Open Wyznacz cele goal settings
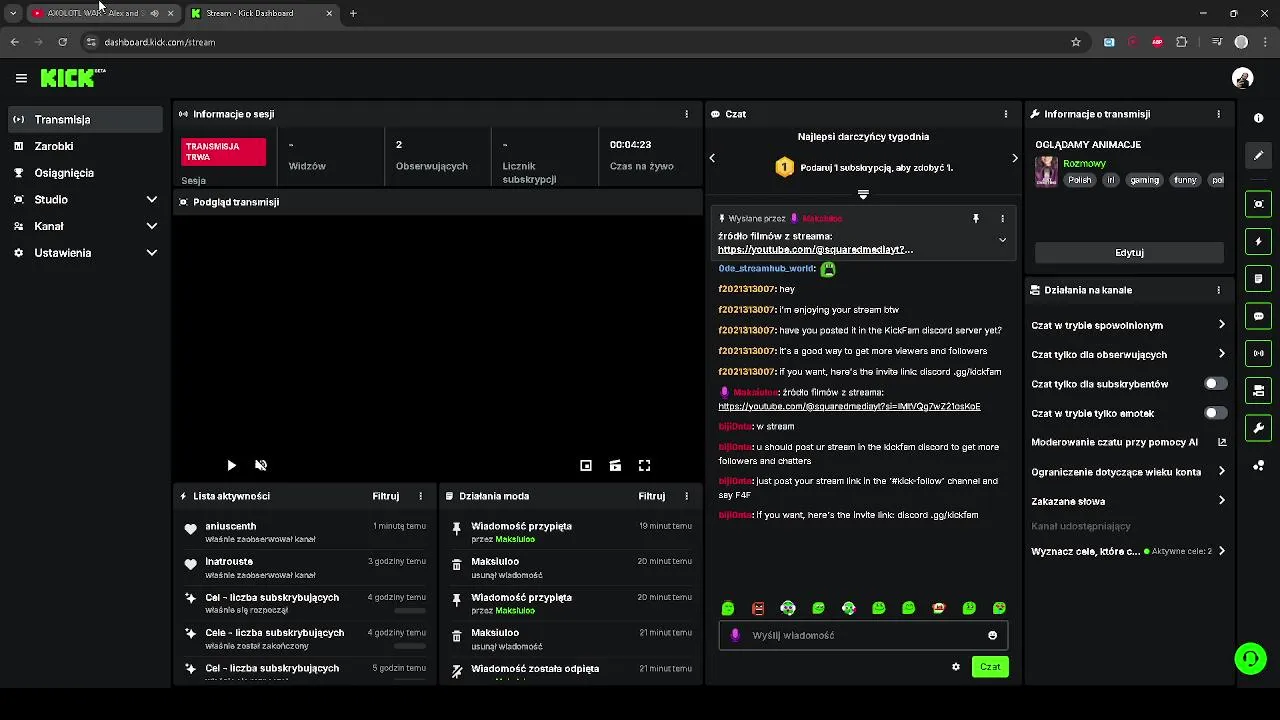The image size is (1280, 720). pos(1129,551)
